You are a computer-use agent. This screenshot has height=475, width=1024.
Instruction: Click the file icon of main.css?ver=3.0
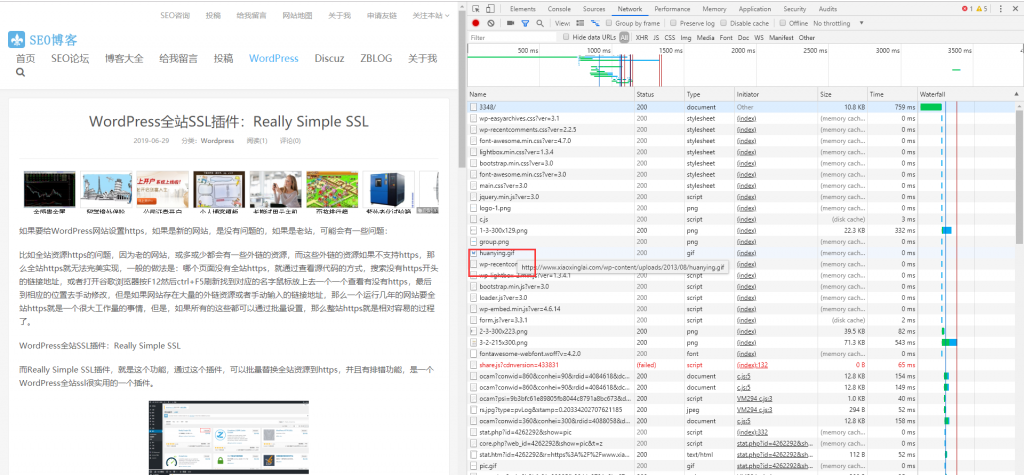[474, 186]
